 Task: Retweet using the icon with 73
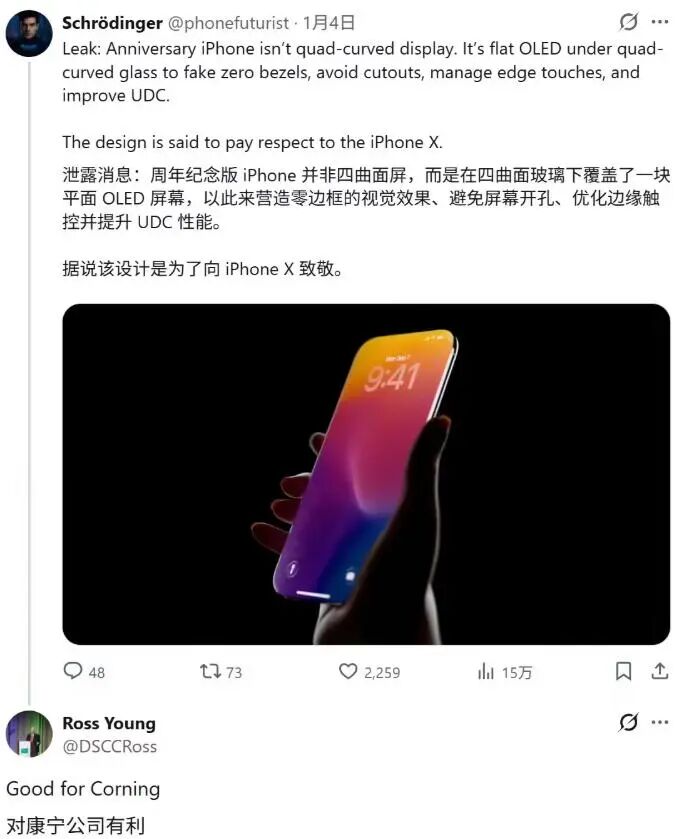click(210, 671)
